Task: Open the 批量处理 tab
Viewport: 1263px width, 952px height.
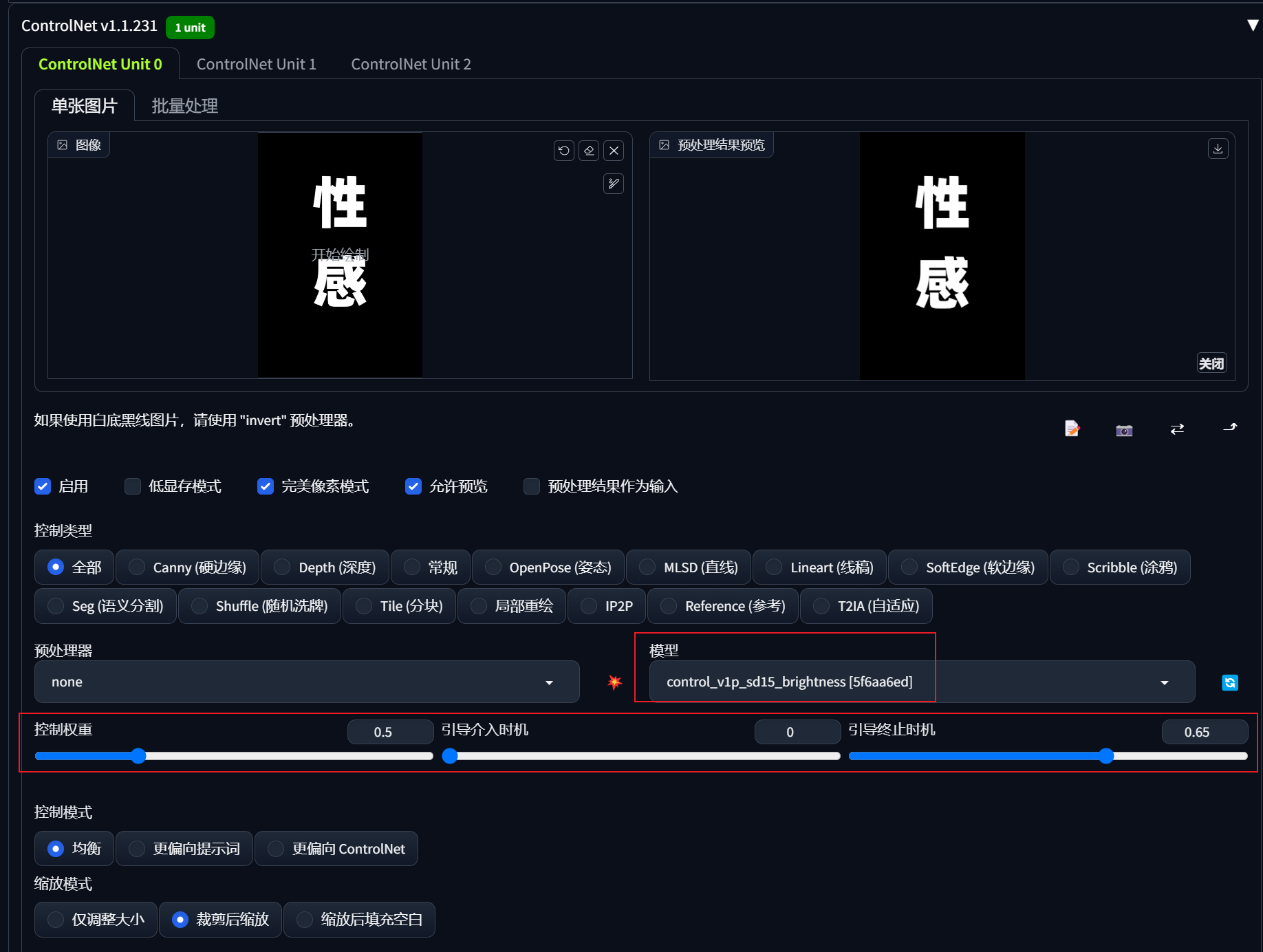Action: (185, 106)
